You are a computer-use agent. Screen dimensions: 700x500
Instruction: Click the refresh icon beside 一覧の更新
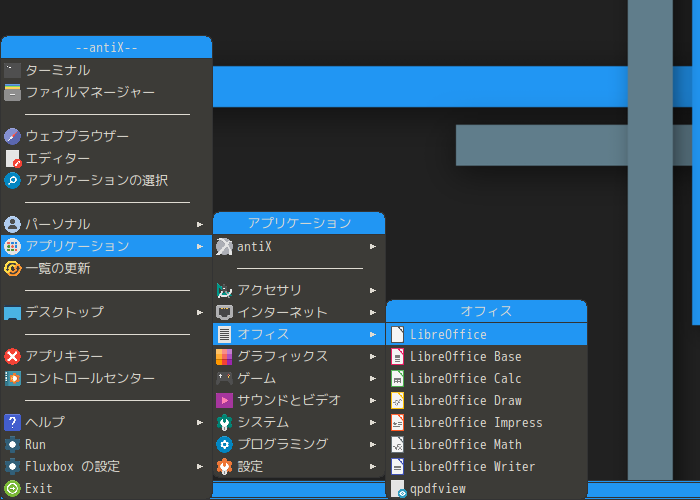(x=12, y=268)
